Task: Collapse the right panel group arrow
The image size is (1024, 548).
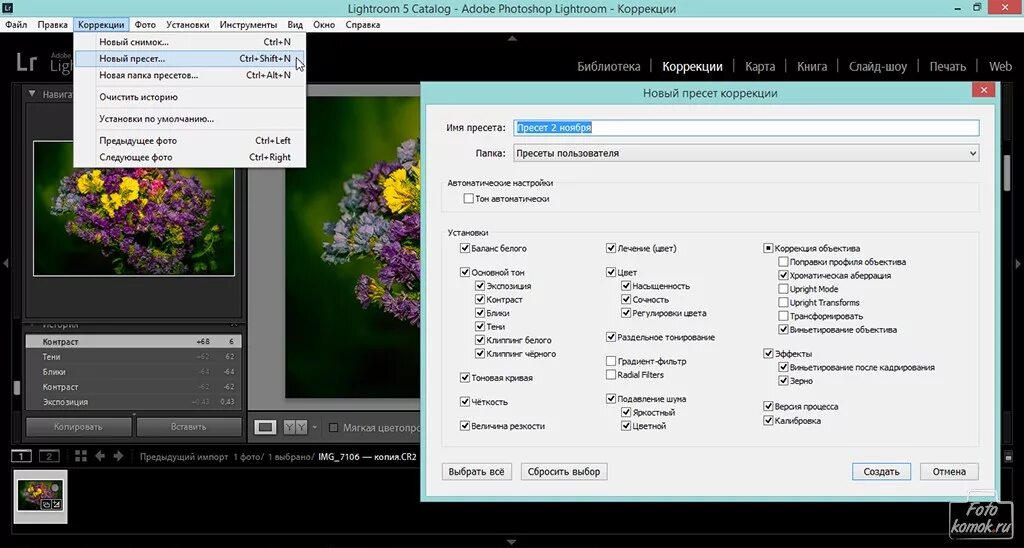Action: [x=1018, y=264]
